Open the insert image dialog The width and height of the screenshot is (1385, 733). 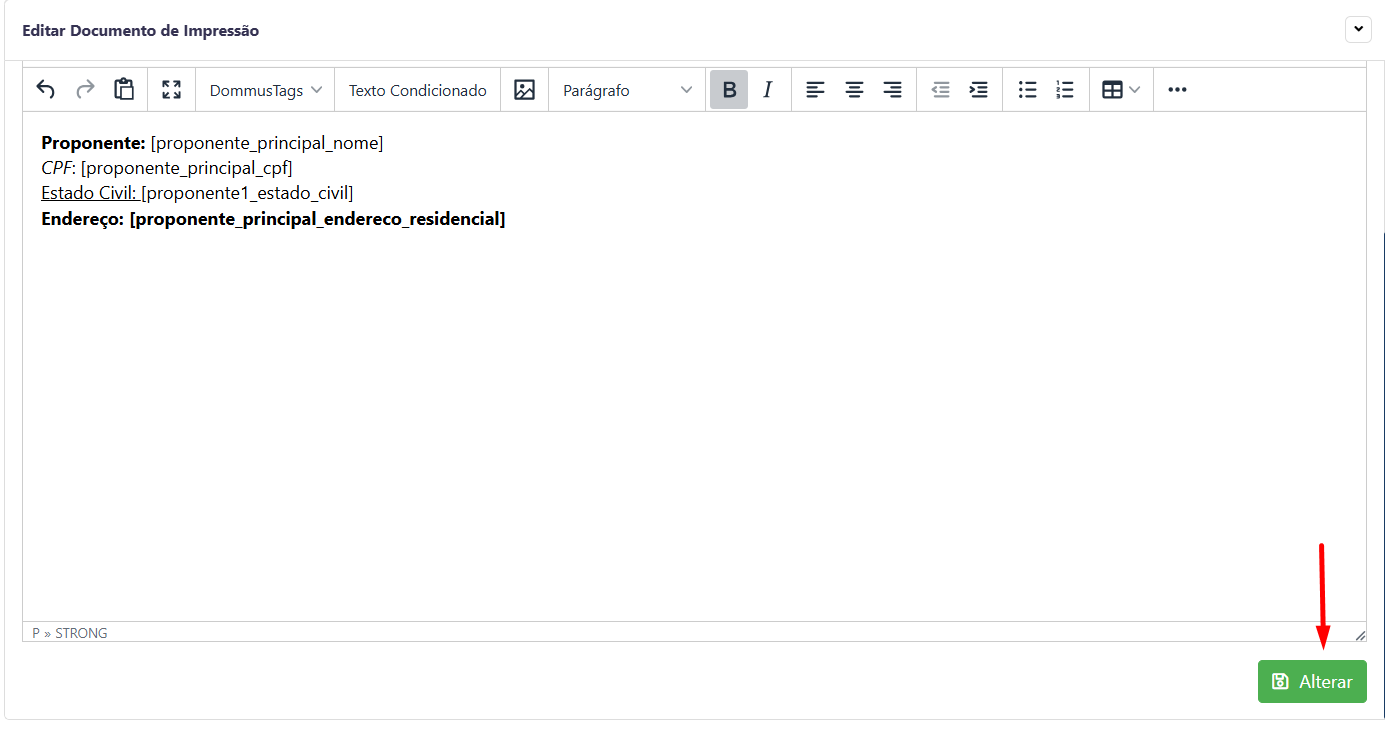525,90
